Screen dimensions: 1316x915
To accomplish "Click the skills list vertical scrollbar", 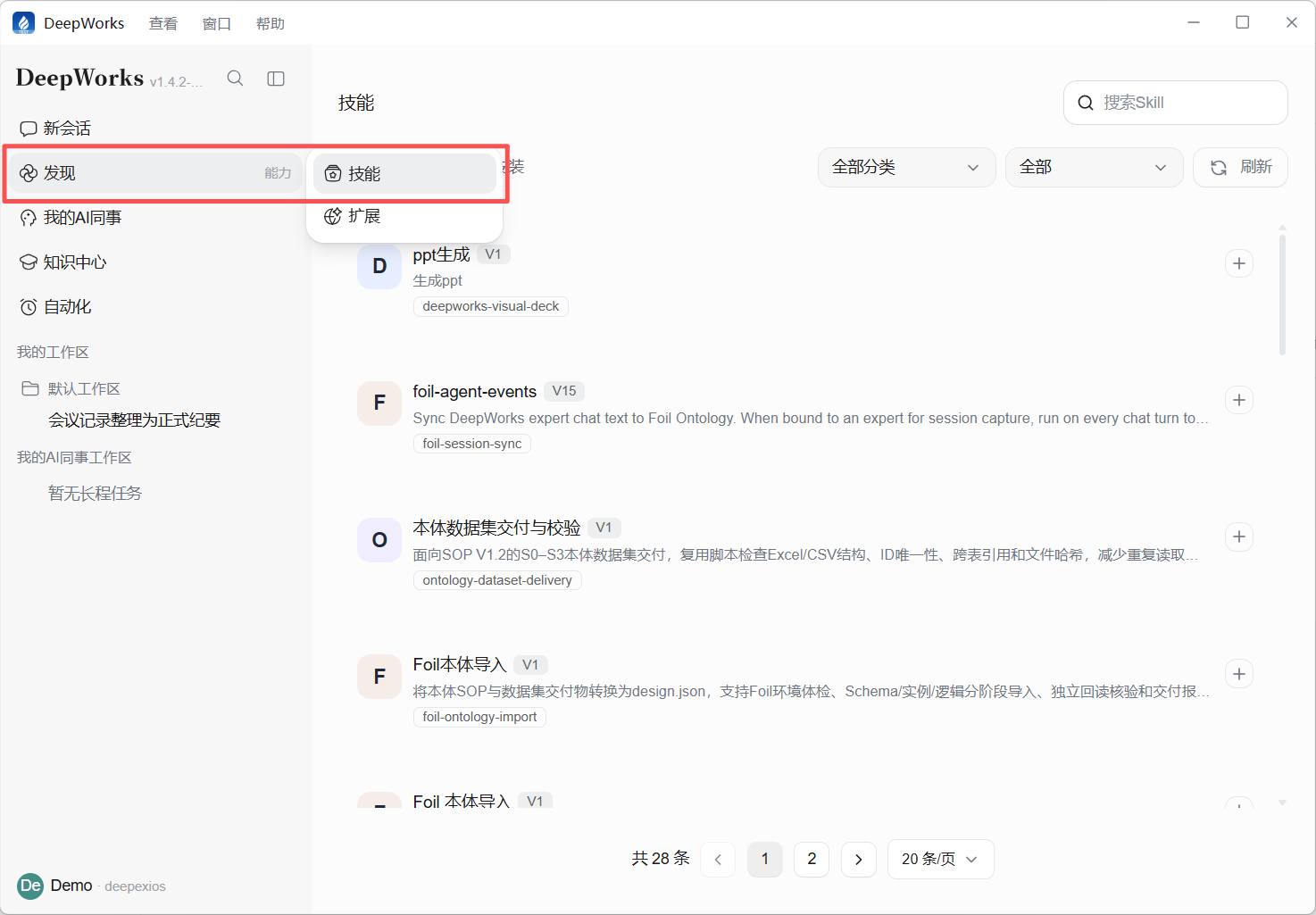I will (1282, 295).
